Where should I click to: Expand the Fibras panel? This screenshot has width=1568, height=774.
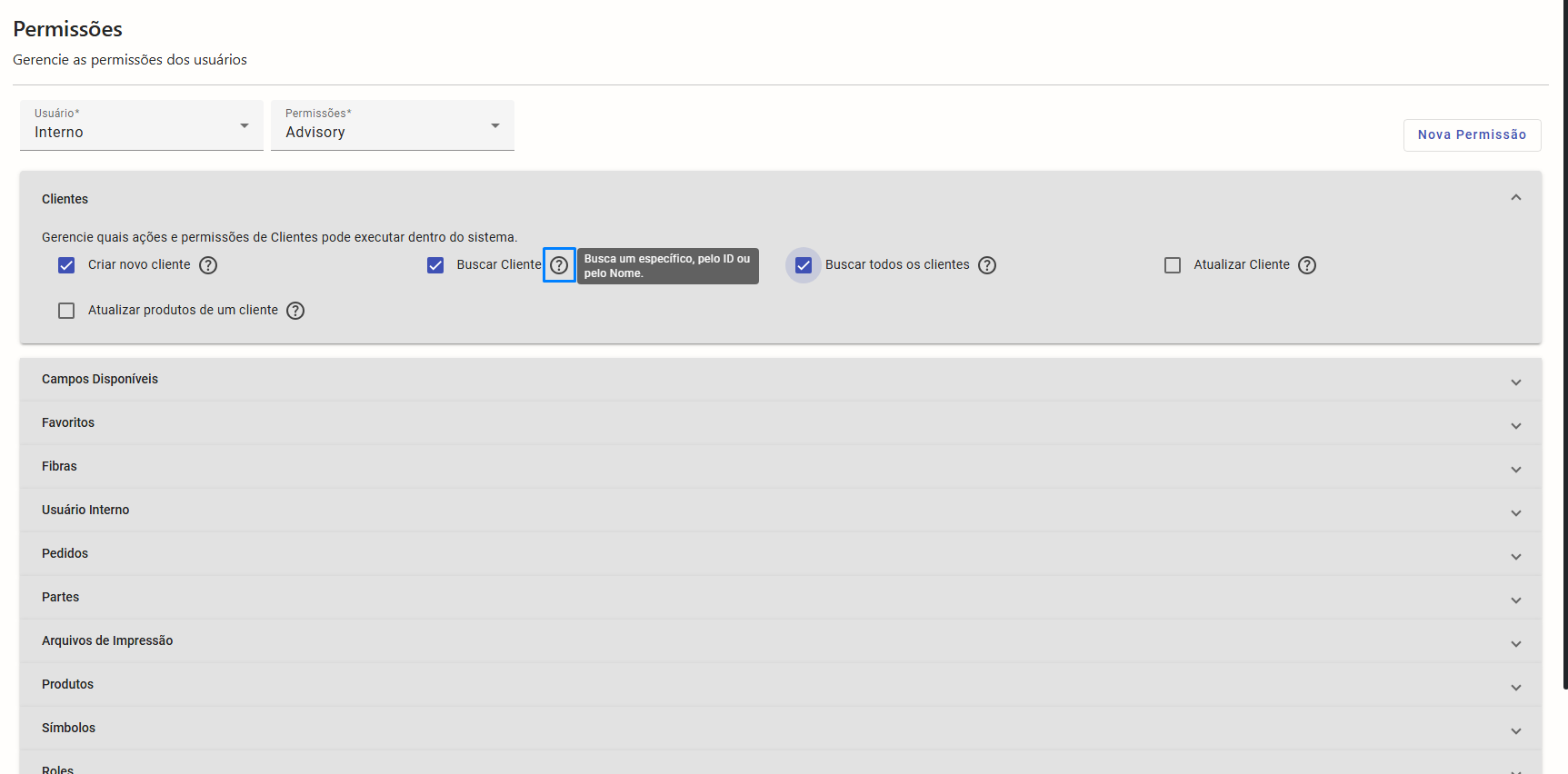coord(1515,469)
